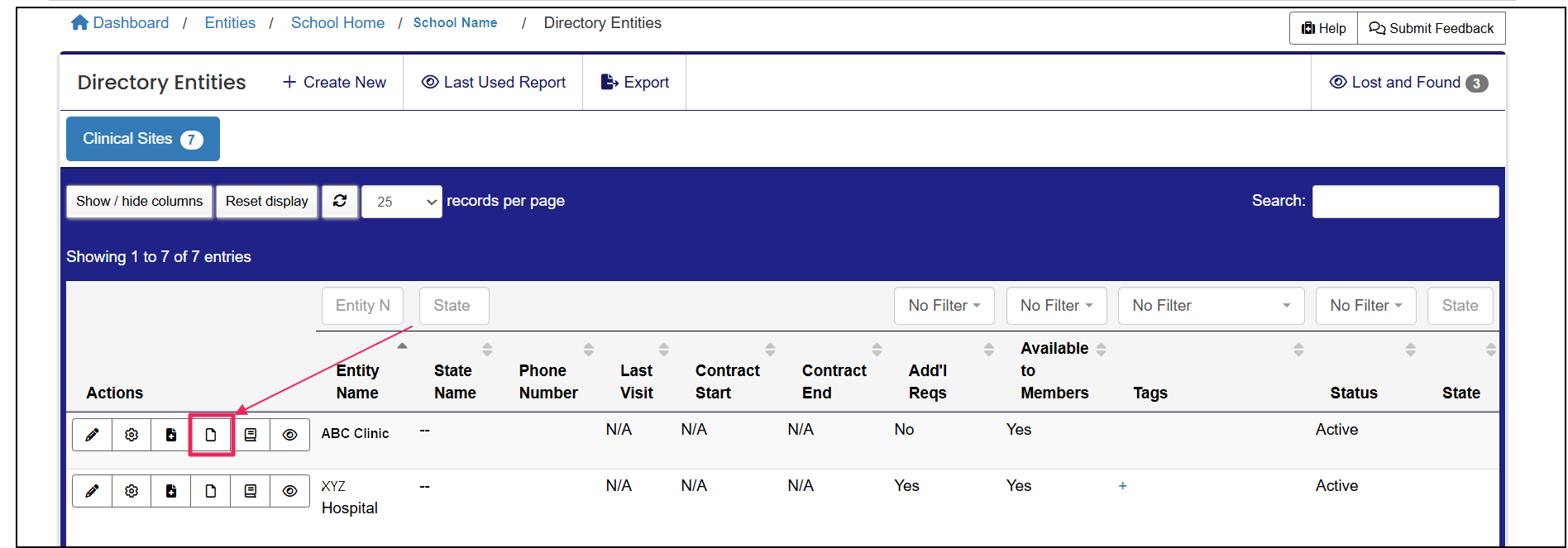
Task: Click ABC Clinic notes list icon
Action: (251, 435)
